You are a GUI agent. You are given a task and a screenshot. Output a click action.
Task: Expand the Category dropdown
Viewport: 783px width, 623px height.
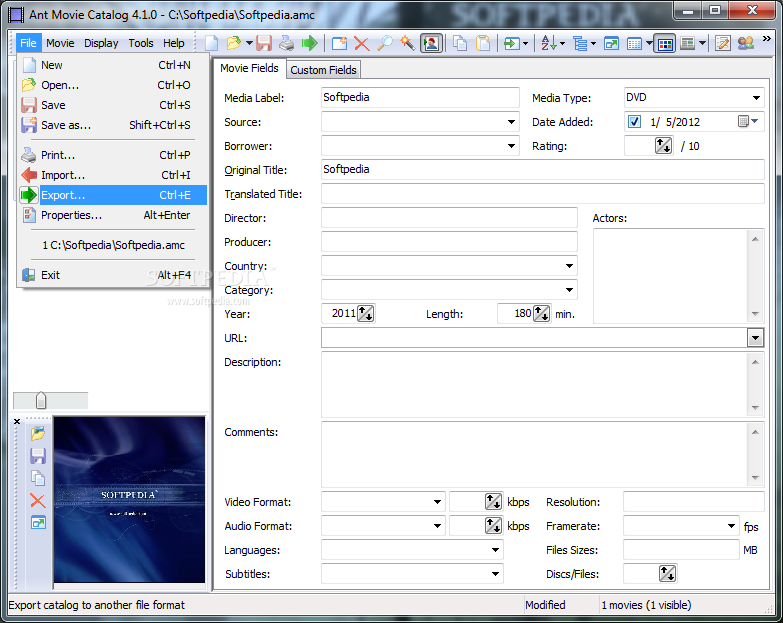coord(569,290)
